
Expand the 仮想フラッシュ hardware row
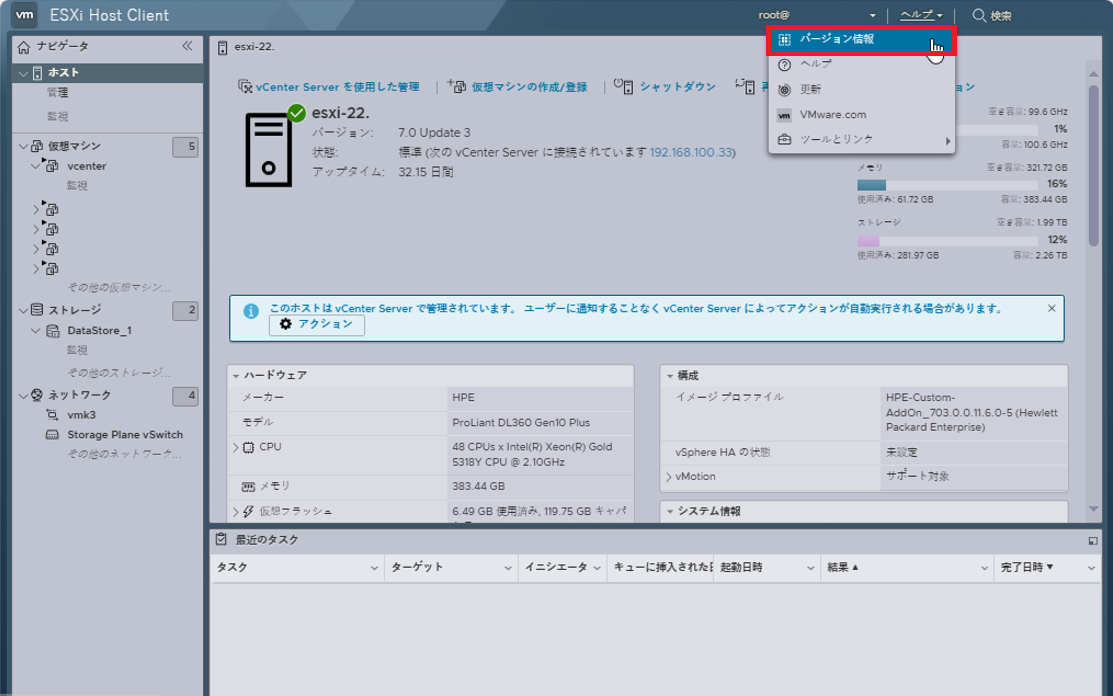pos(236,512)
